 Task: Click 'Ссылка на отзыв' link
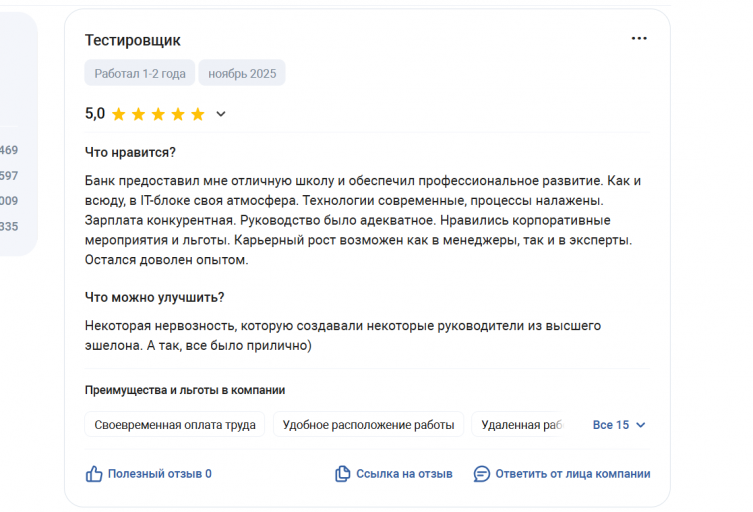(x=404, y=474)
